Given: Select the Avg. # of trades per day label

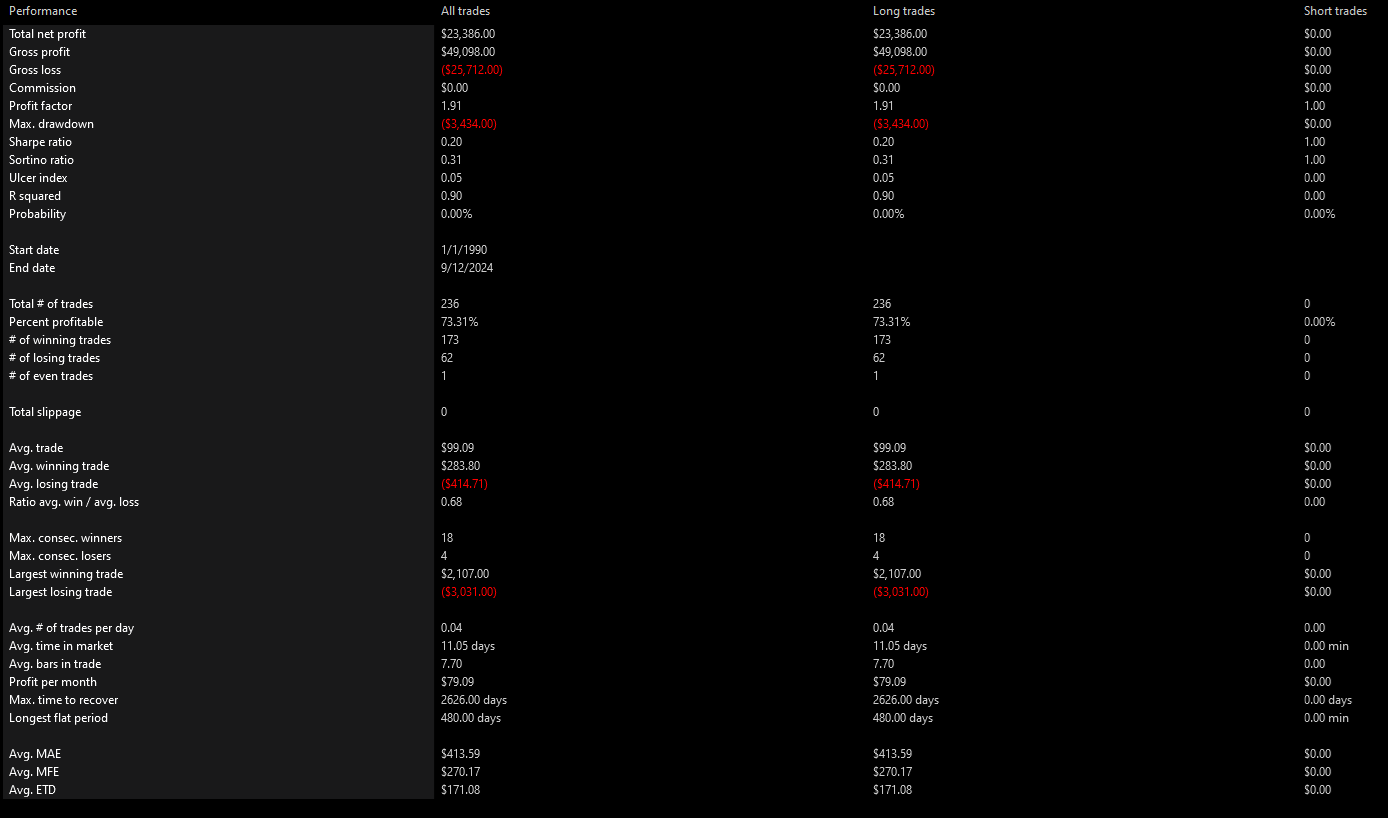Looking at the screenshot, I should coord(71,628).
